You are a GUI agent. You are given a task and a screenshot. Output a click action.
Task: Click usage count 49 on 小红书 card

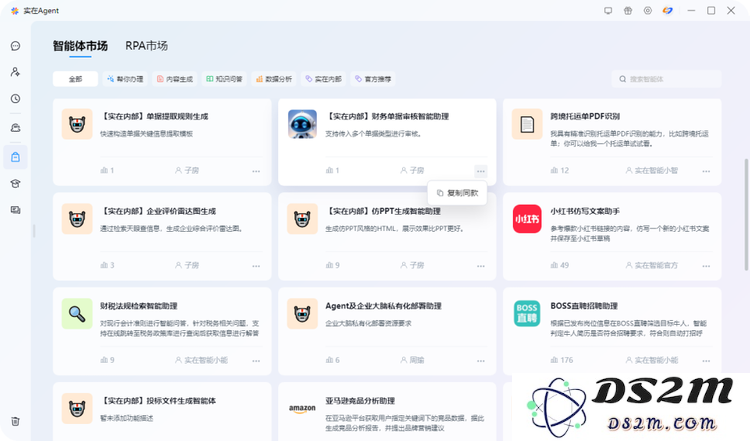tap(560, 265)
